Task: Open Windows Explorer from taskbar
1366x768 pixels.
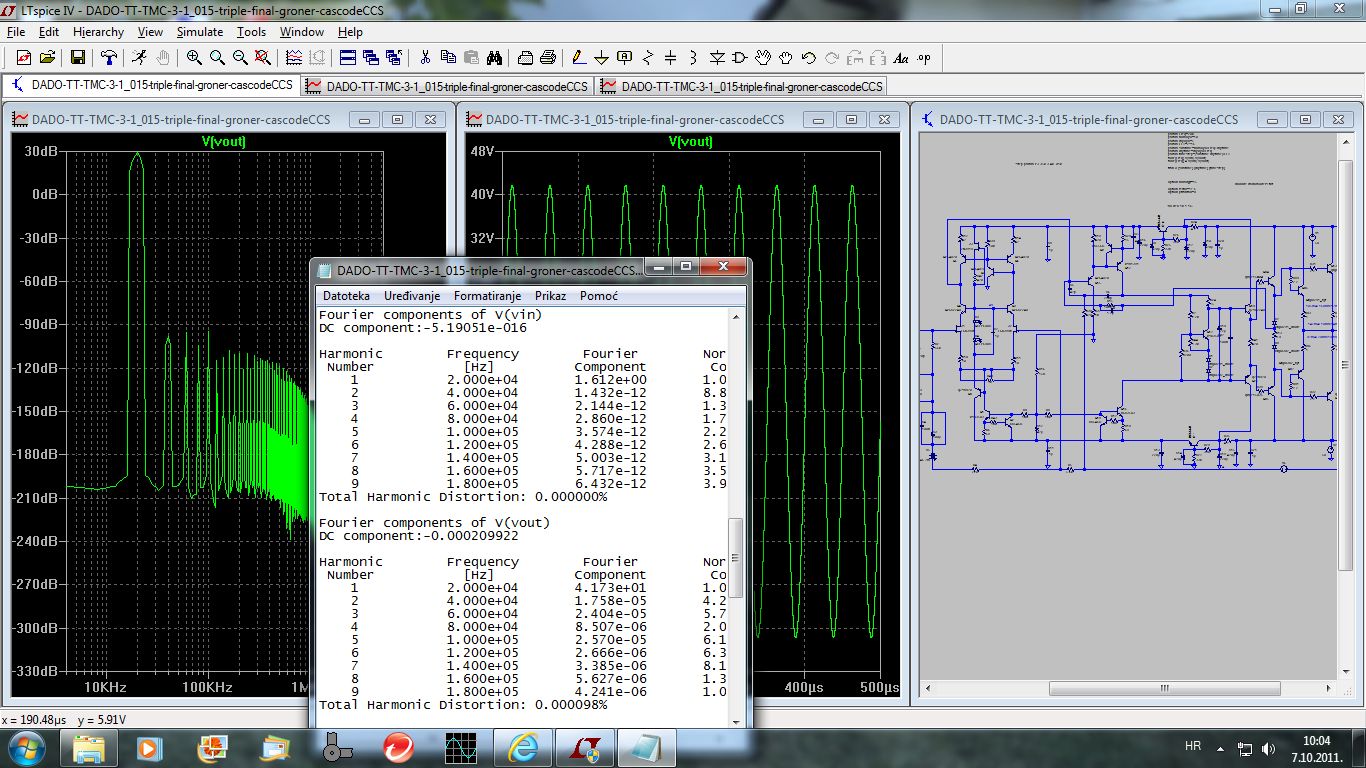Action: point(89,747)
